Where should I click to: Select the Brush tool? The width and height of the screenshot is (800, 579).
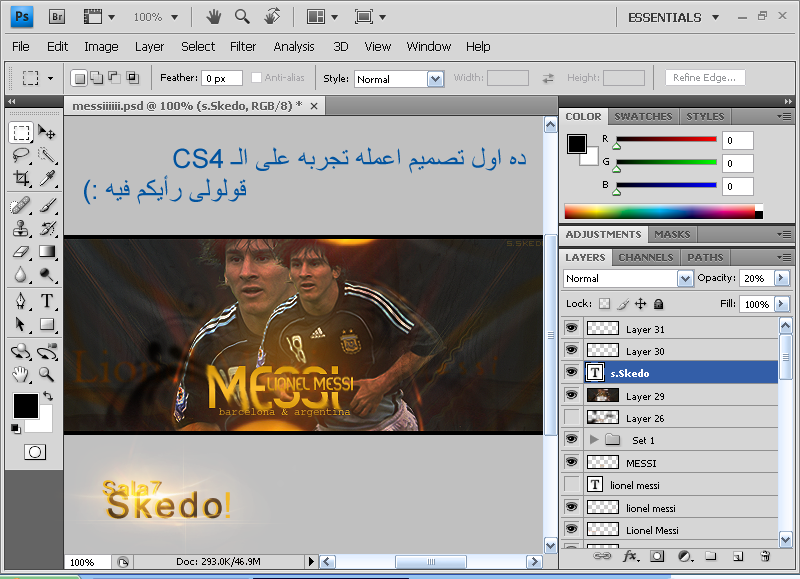point(47,206)
